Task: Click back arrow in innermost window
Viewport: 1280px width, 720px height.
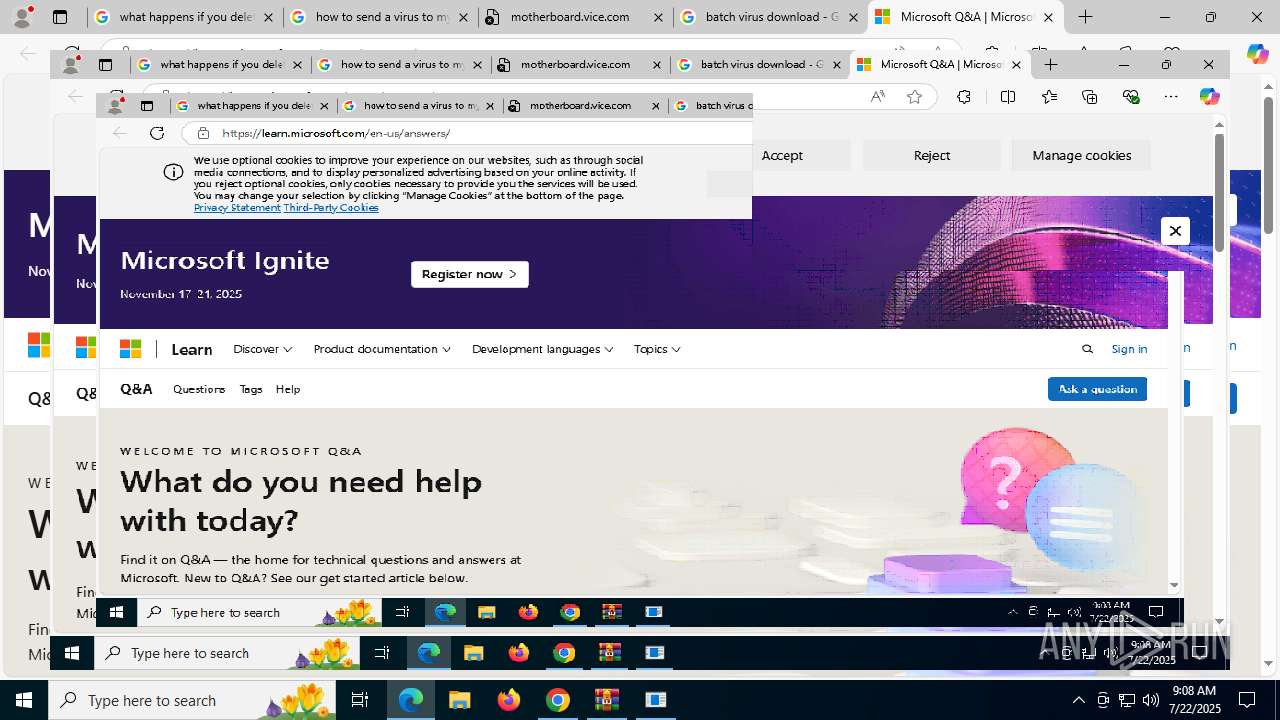Action: coord(119,133)
